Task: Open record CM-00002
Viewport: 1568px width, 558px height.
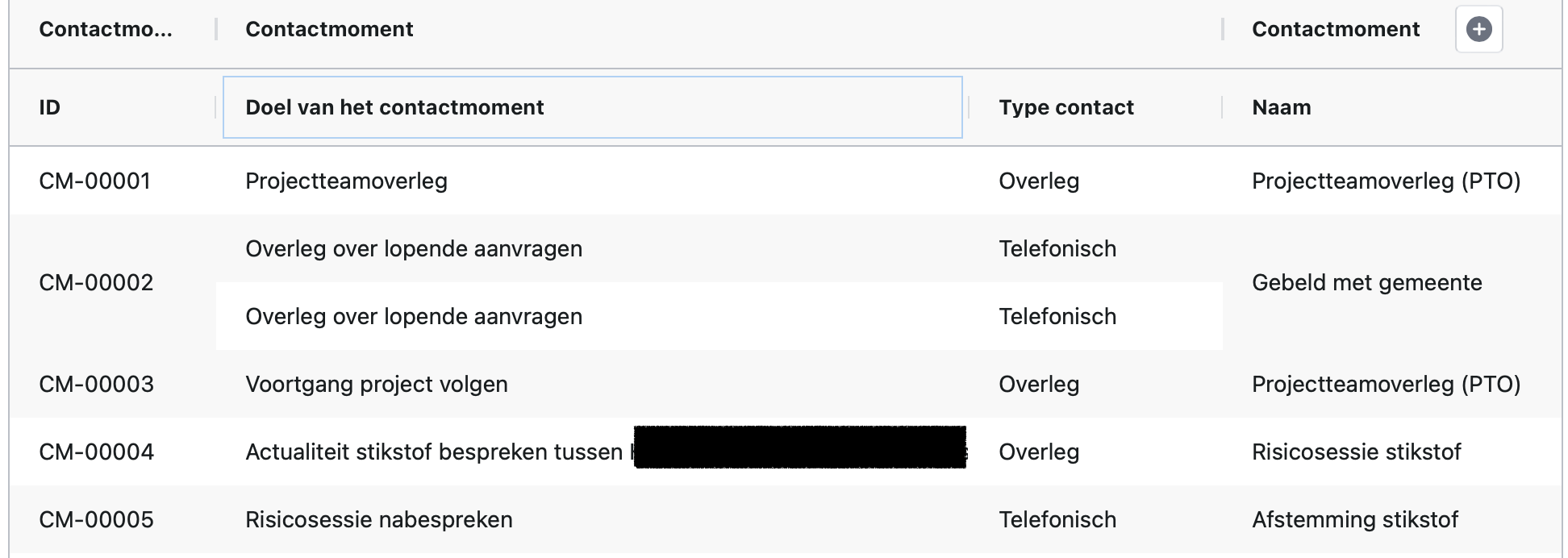Action: 96,282
